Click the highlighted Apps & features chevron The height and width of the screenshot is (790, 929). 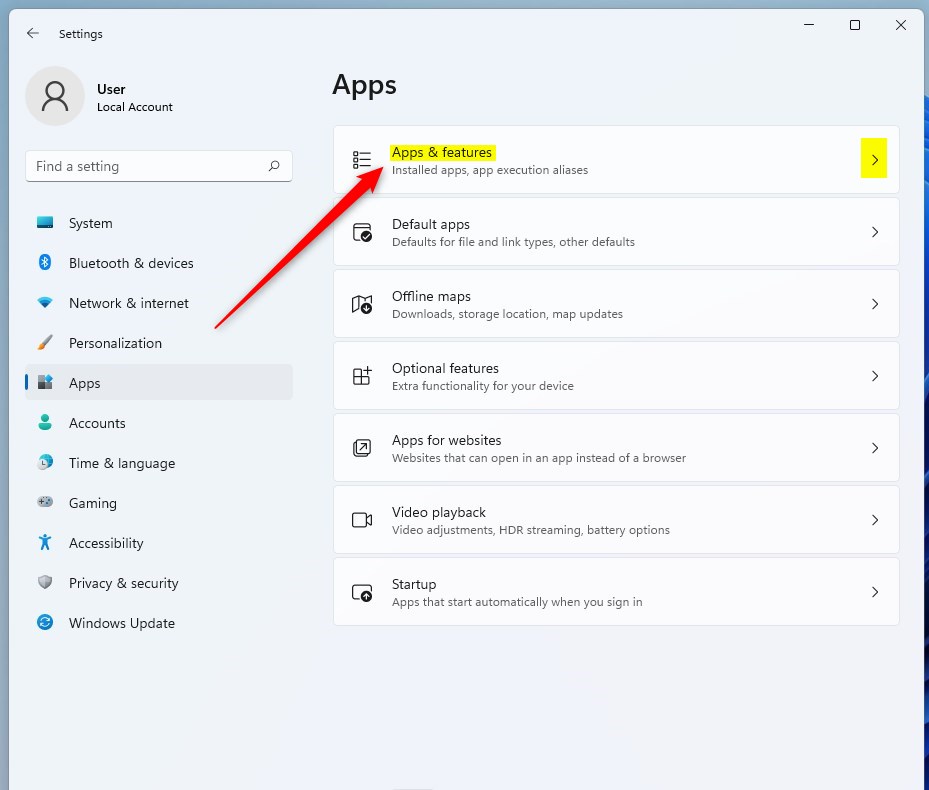874,158
